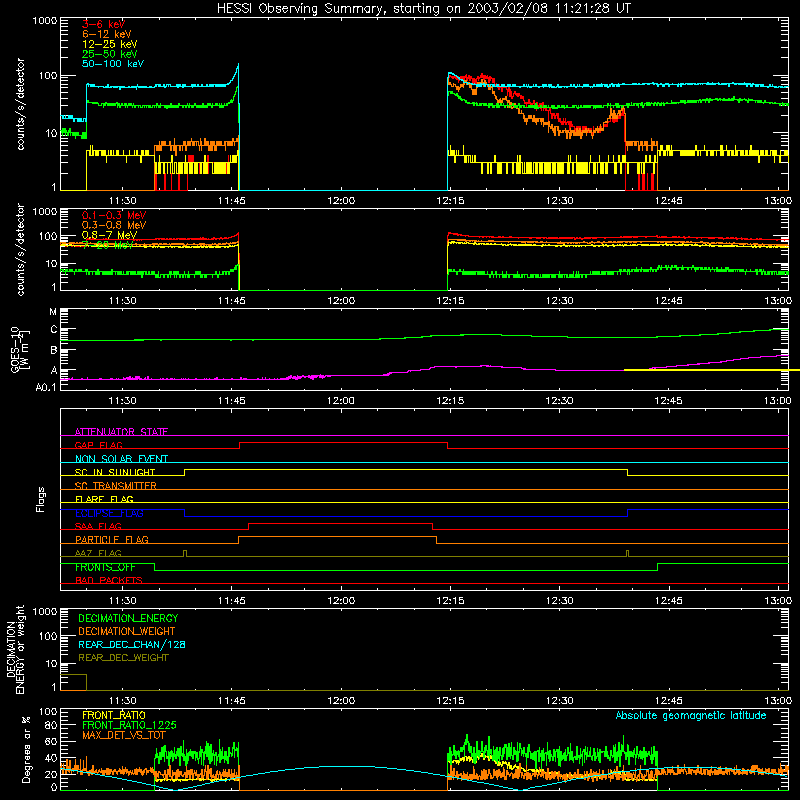Select the cyan 50-100 keV legend label
800x800 pixels.
[x=113, y=64]
